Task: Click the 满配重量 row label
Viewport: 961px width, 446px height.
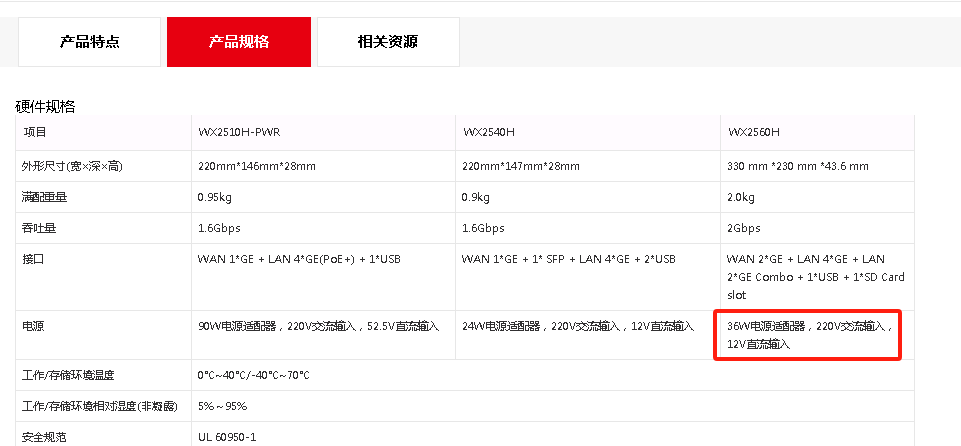Action: click(46, 197)
